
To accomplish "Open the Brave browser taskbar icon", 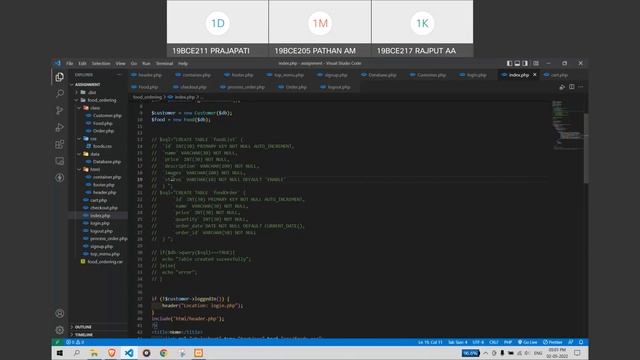I will pyautogui.click(x=111, y=353).
